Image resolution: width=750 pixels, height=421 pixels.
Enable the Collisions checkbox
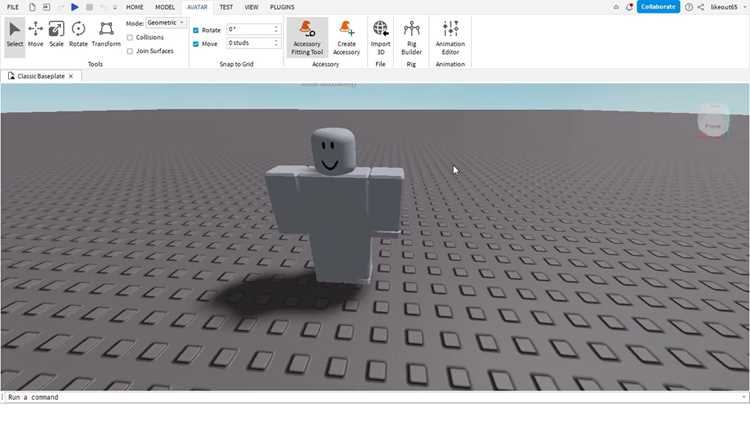[x=130, y=37]
